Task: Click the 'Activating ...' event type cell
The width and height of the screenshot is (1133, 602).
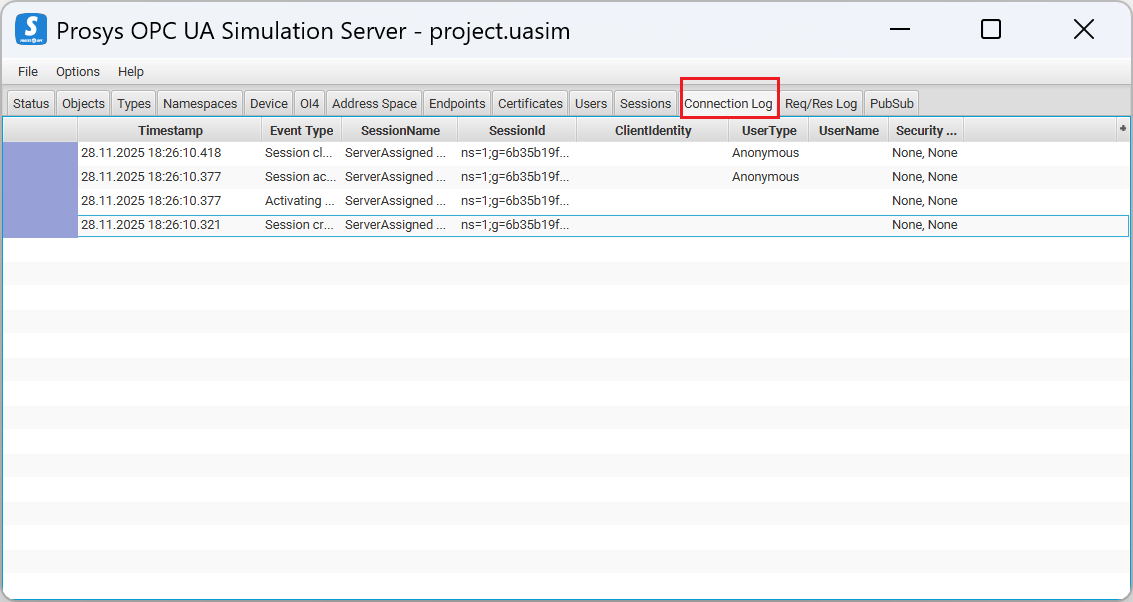Action: coord(299,200)
